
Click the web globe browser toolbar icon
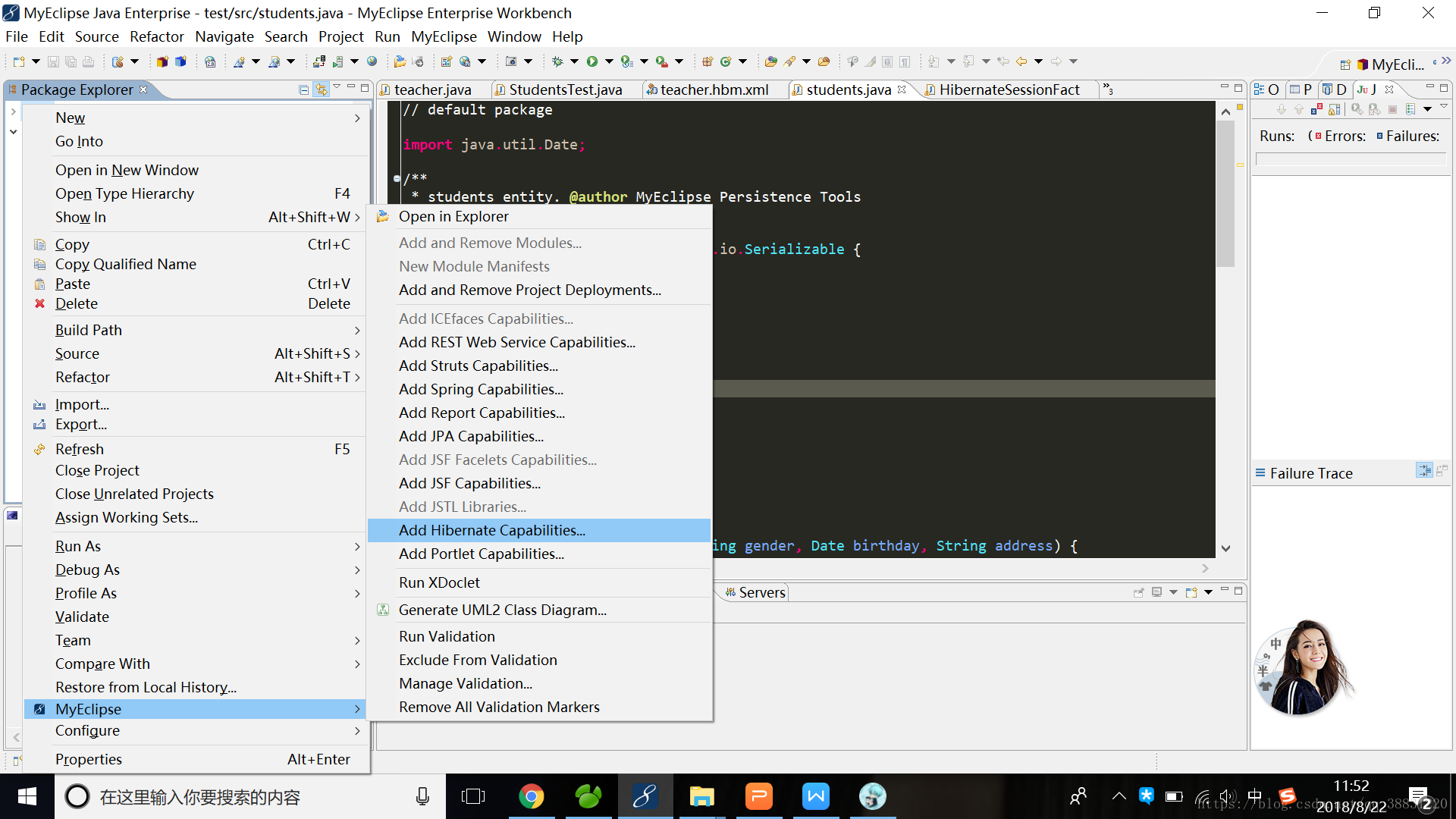coord(372,61)
